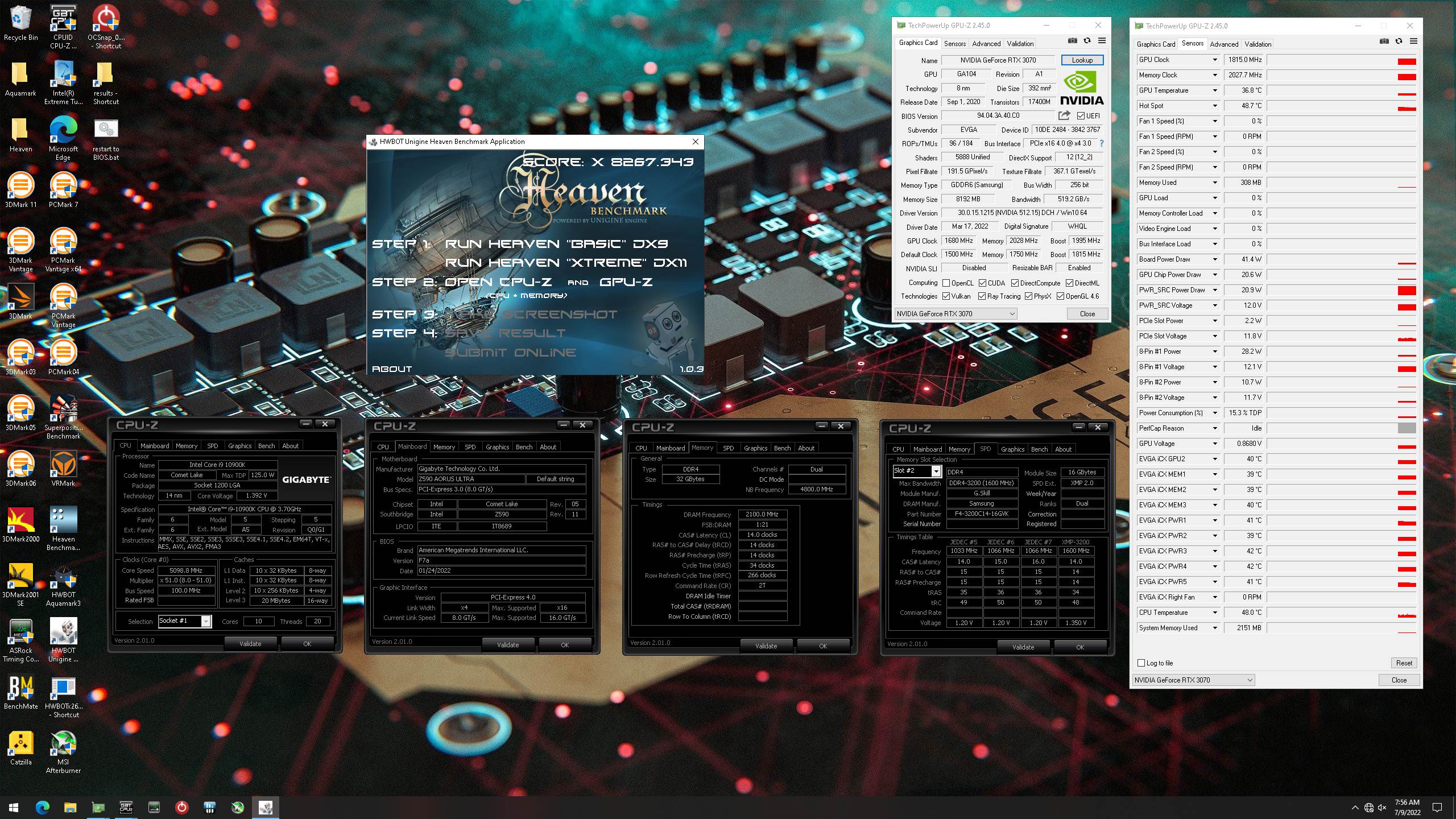The width and height of the screenshot is (1456, 819).
Task: Toggle the UEFI checkbox in GPU-Z
Action: click(1080, 116)
